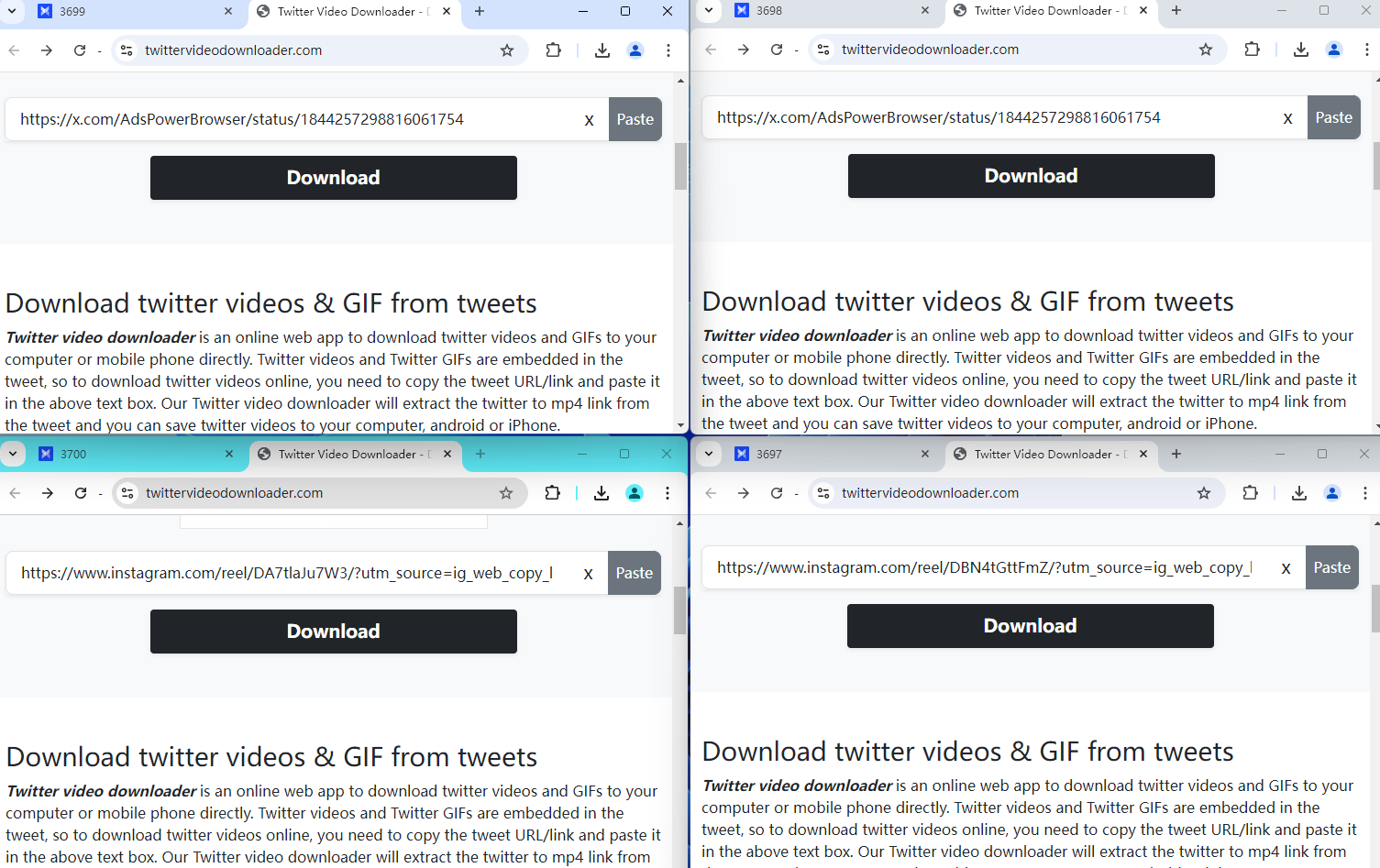The image size is (1380, 868).
Task: Open new tab in 3699 window
Action: (480, 11)
